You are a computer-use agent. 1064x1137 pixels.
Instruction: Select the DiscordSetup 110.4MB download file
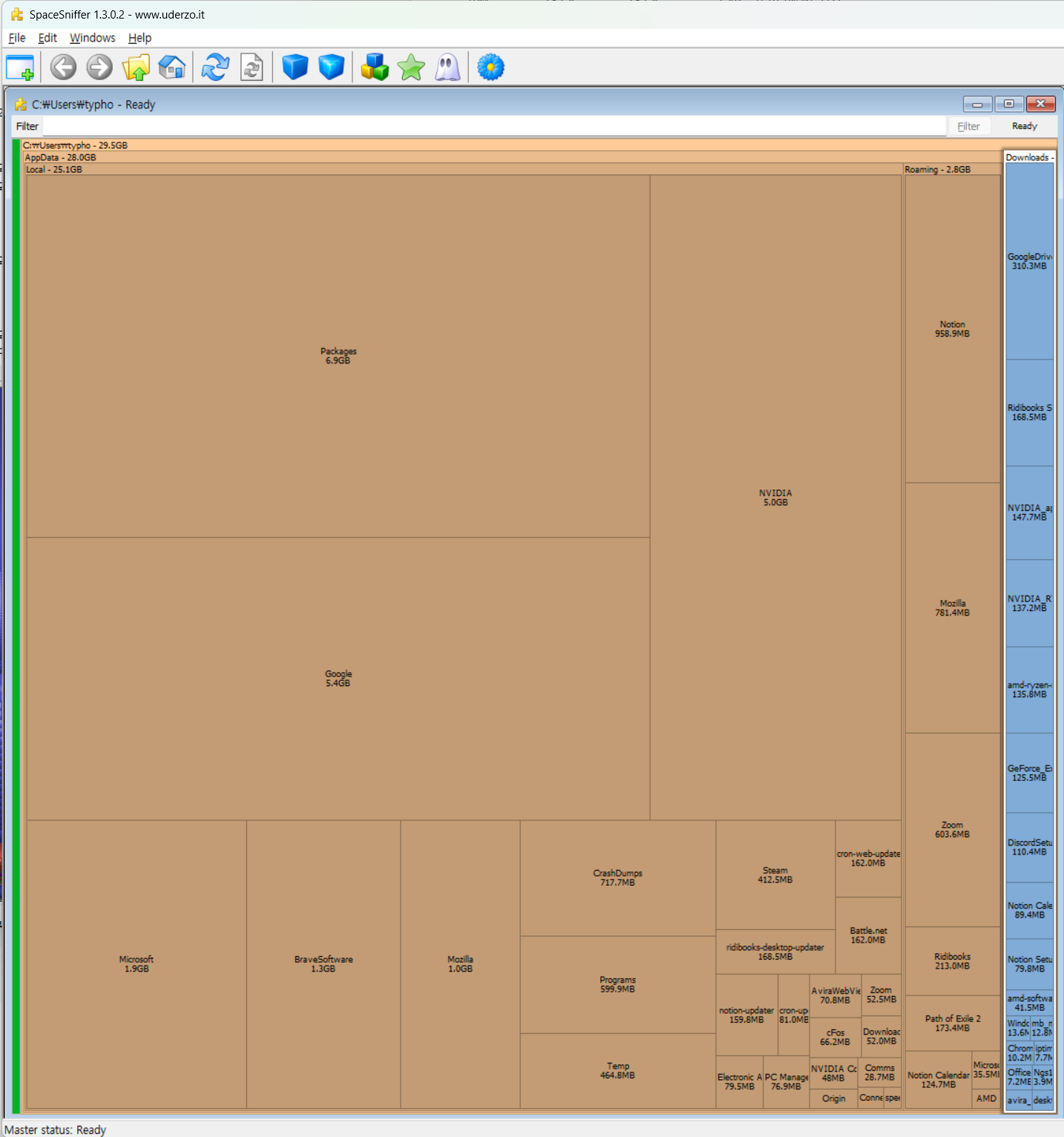tap(1030, 847)
